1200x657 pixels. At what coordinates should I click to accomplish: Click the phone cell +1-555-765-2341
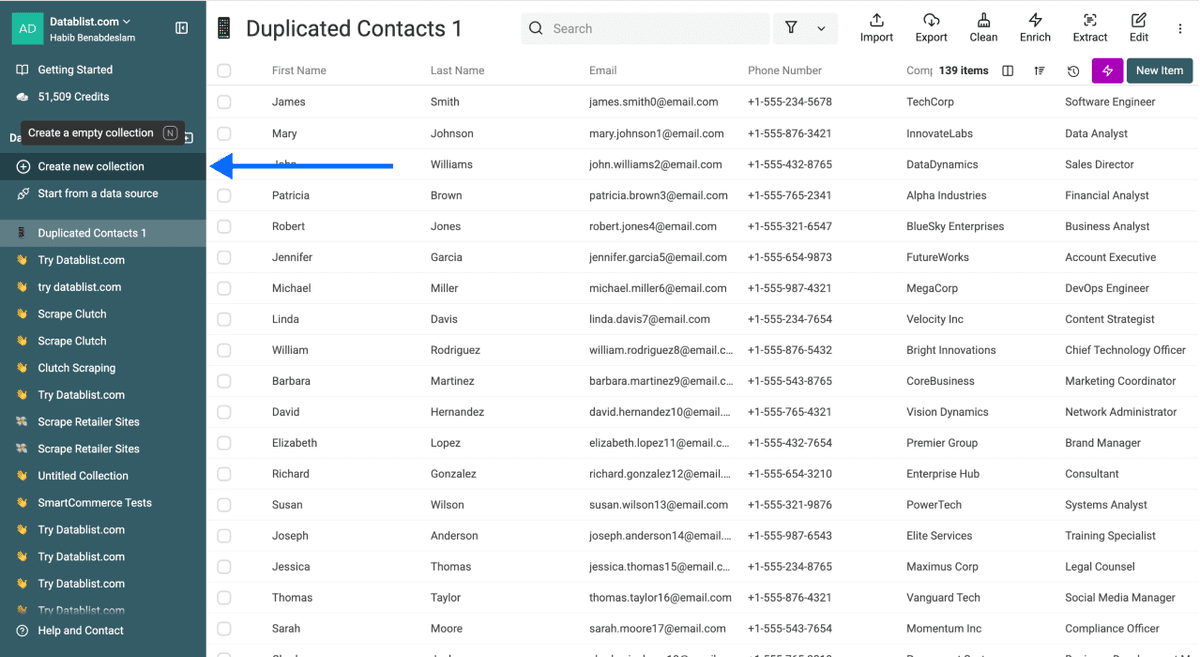pos(789,196)
